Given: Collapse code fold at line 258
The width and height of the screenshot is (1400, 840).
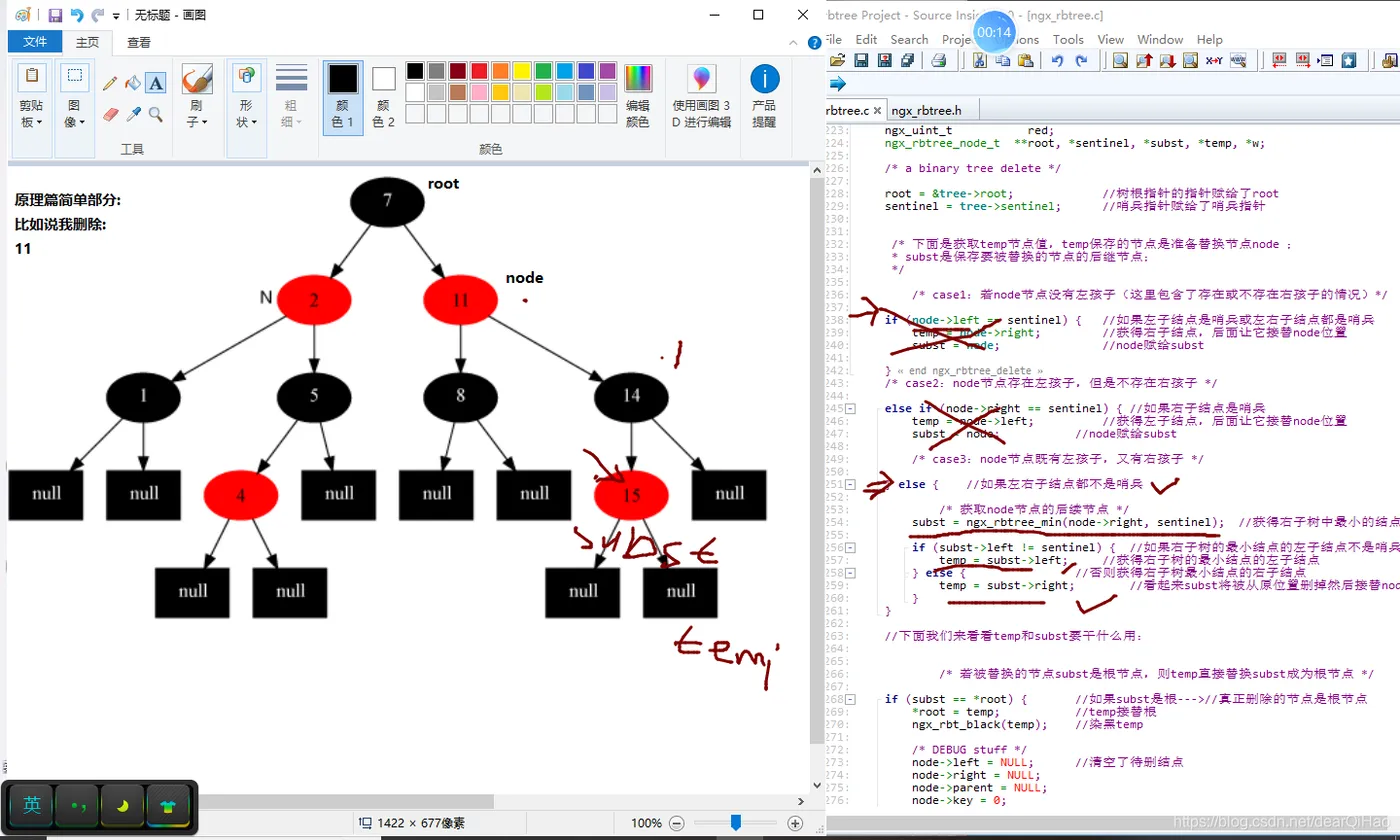Looking at the screenshot, I should (851, 573).
